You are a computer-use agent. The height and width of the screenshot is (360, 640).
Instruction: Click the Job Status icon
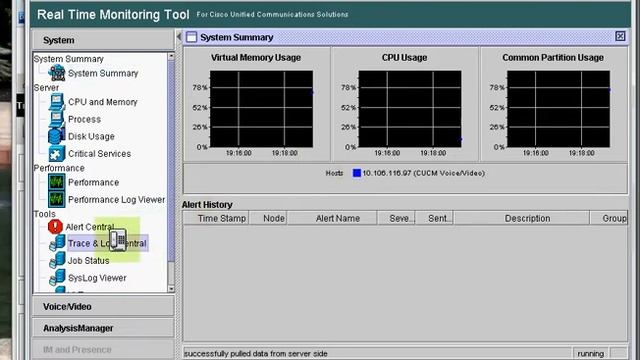tap(57, 260)
